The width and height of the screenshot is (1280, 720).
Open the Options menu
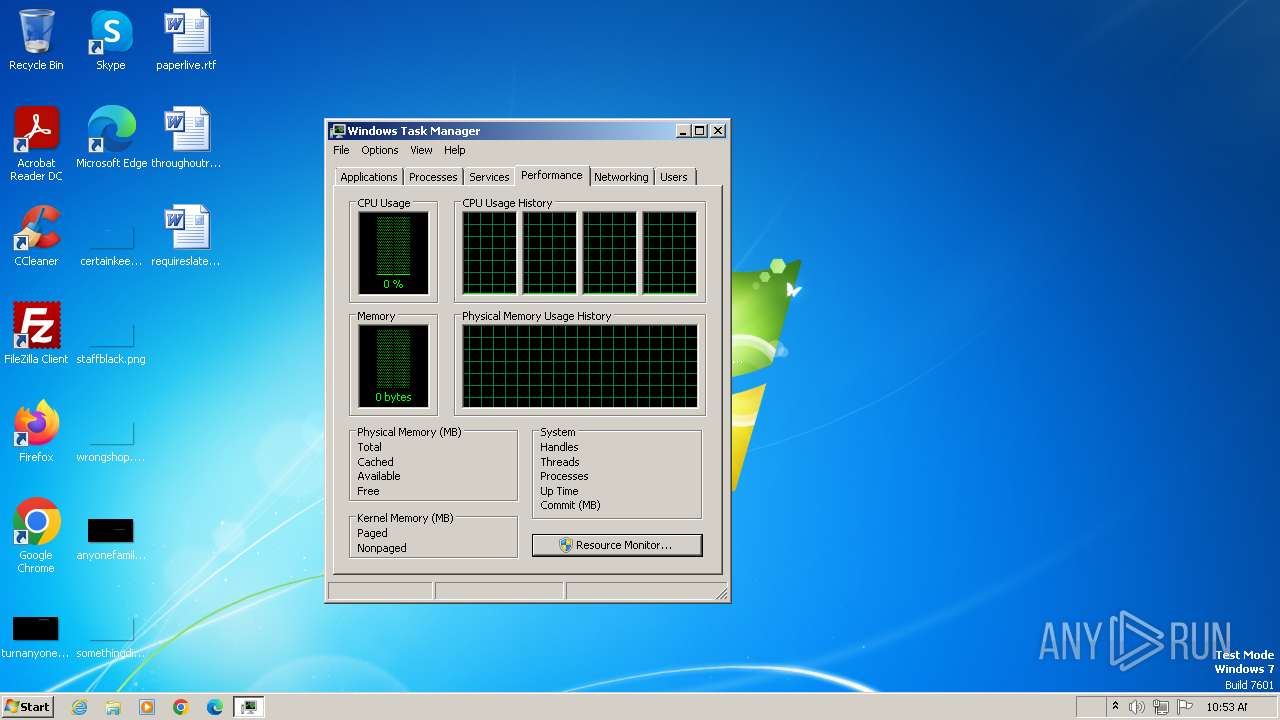click(380, 150)
